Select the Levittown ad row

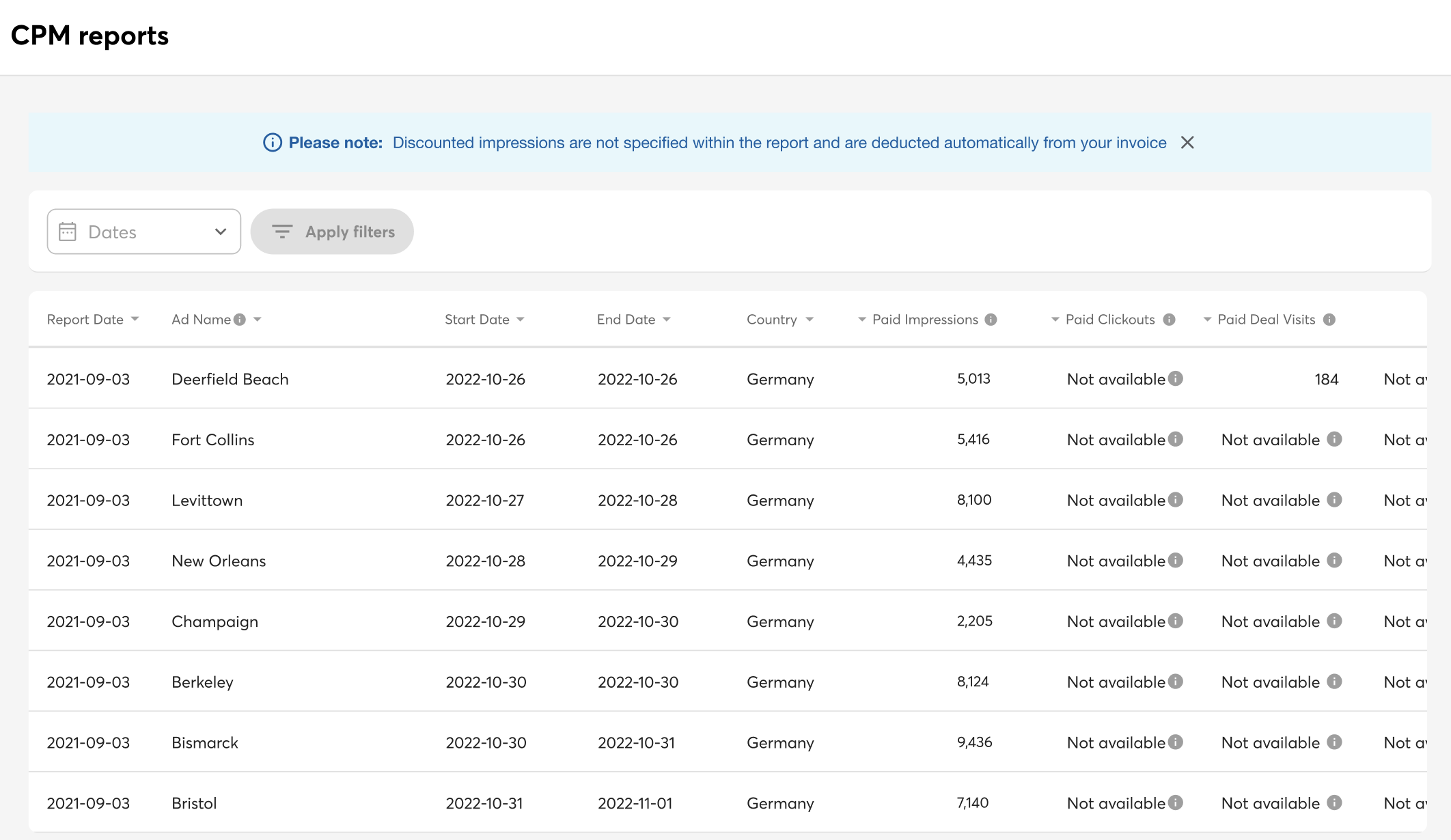[207, 501]
